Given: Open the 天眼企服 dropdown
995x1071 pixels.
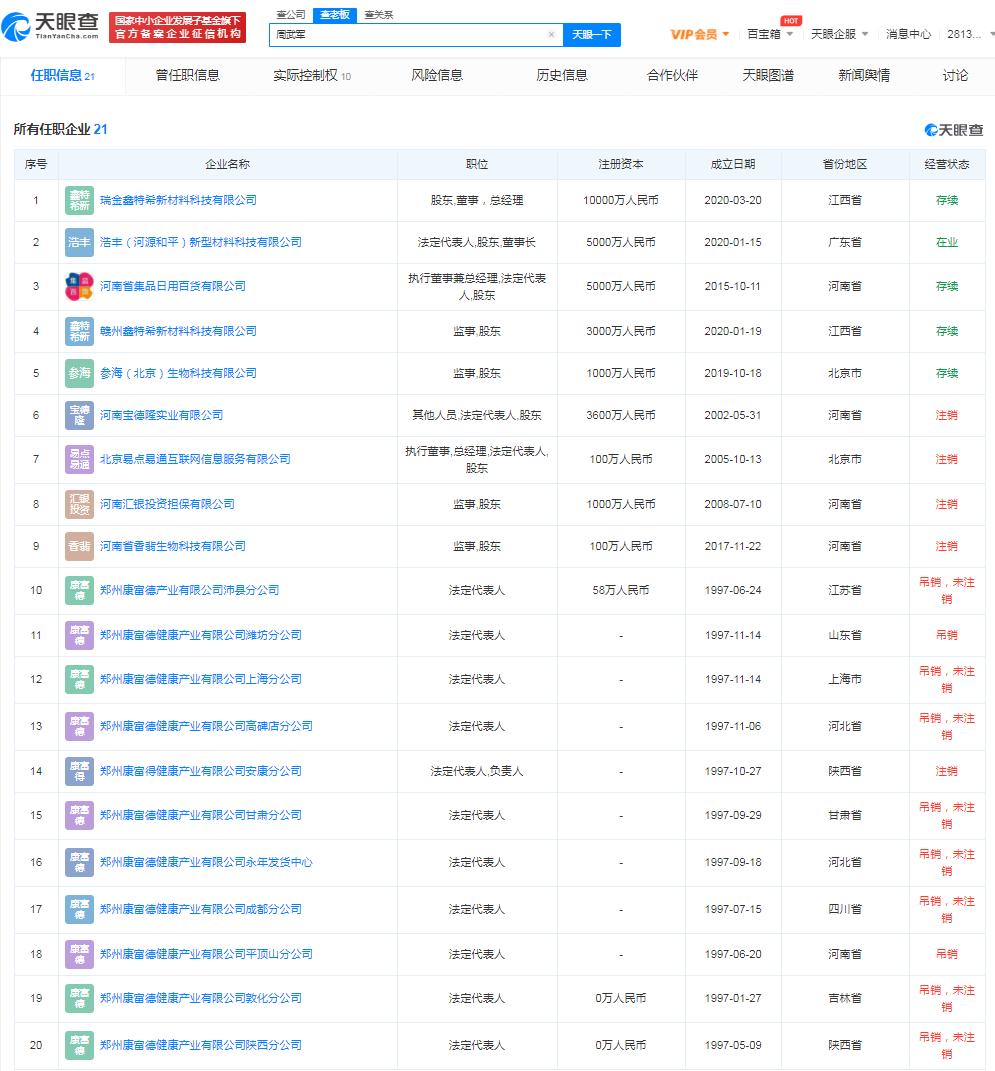Looking at the screenshot, I should pos(839,34).
